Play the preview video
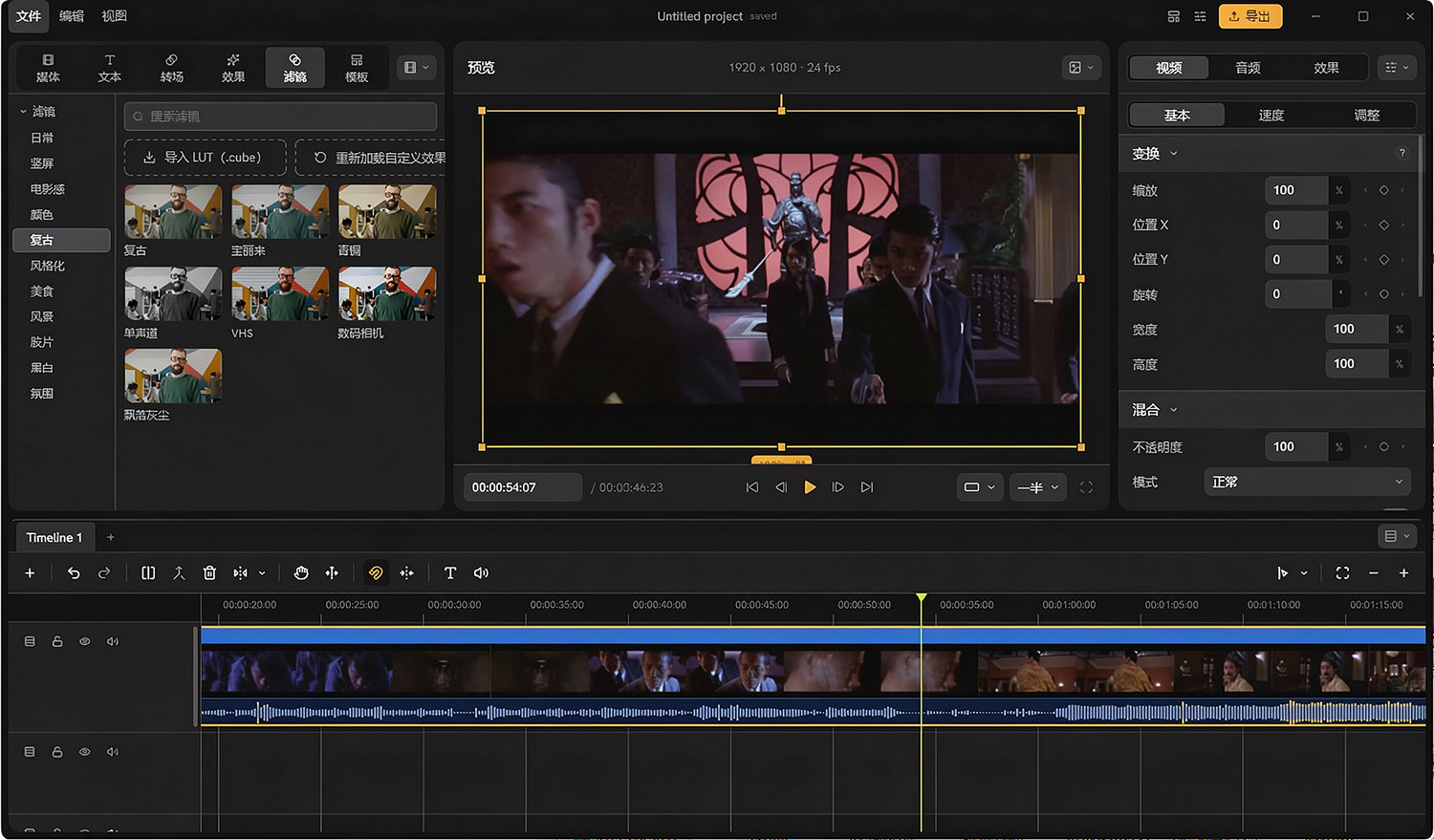Viewport: 1434px width, 840px height. [x=810, y=487]
